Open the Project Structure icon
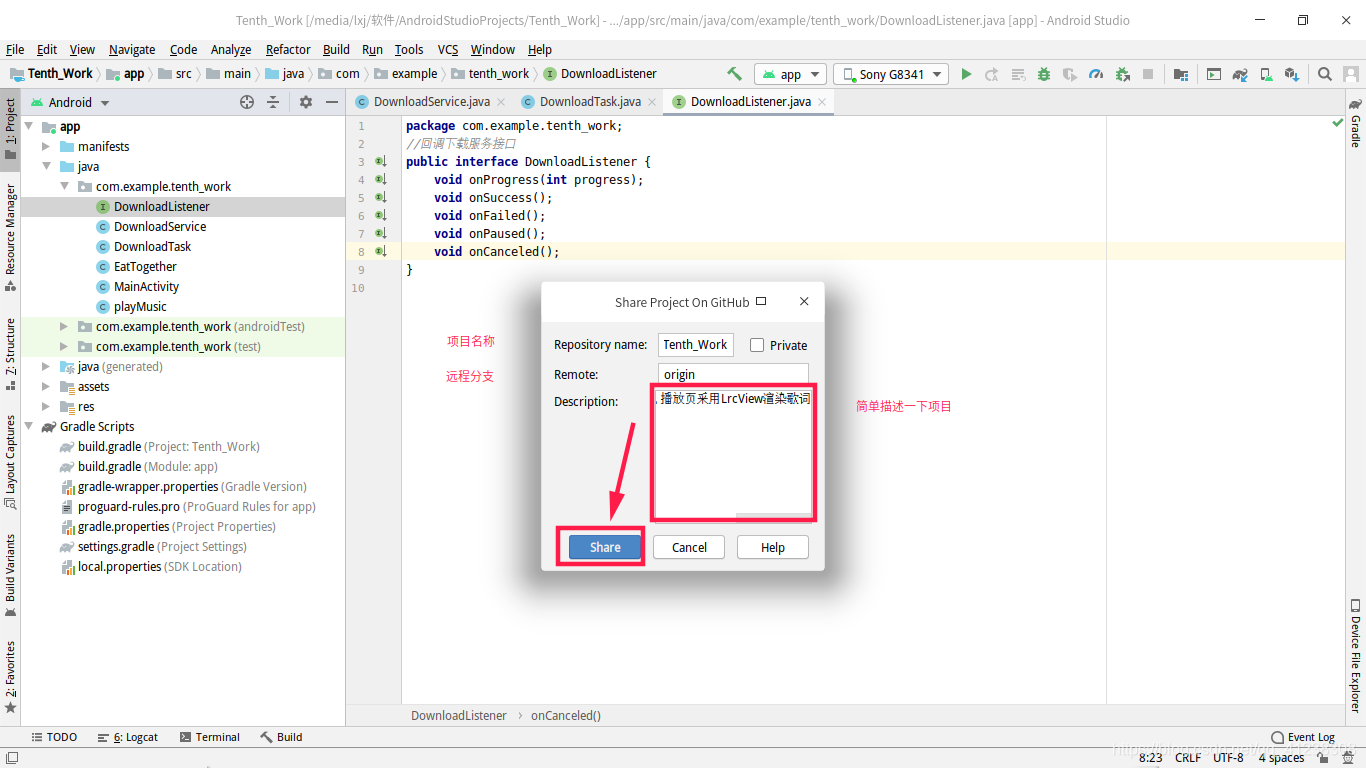 pyautogui.click(x=1181, y=74)
